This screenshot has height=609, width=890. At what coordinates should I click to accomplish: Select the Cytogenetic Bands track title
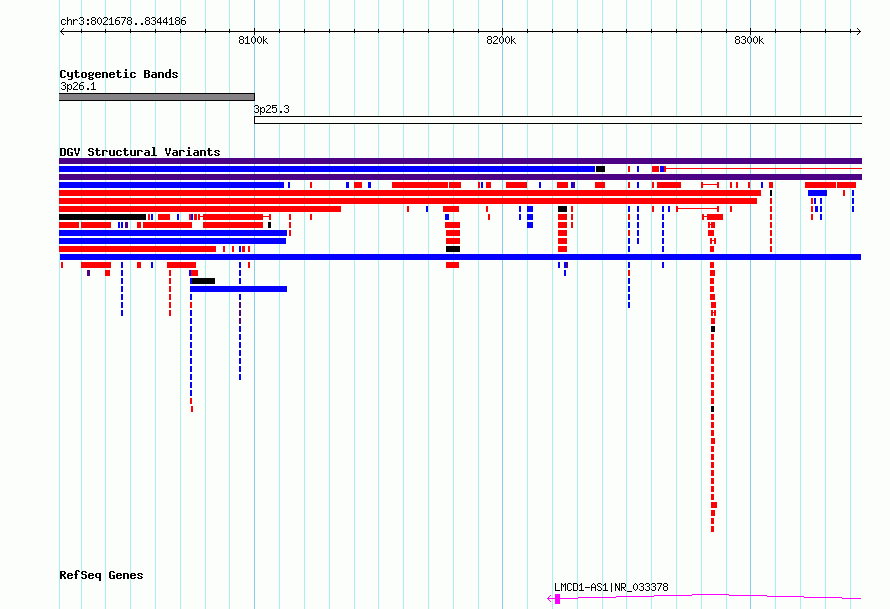119,74
